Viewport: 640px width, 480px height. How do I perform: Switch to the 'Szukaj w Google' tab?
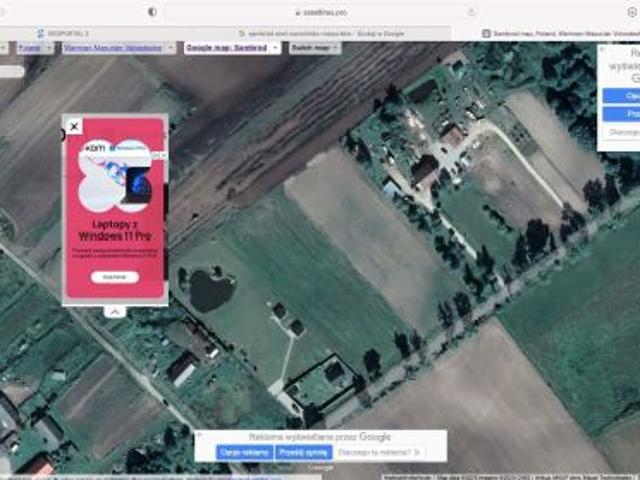[321, 33]
